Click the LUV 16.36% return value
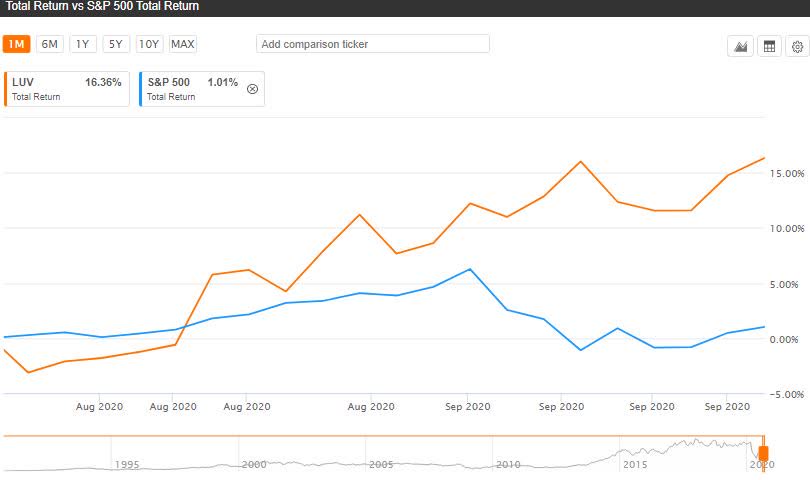The image size is (810, 480). pyautogui.click(x=105, y=82)
